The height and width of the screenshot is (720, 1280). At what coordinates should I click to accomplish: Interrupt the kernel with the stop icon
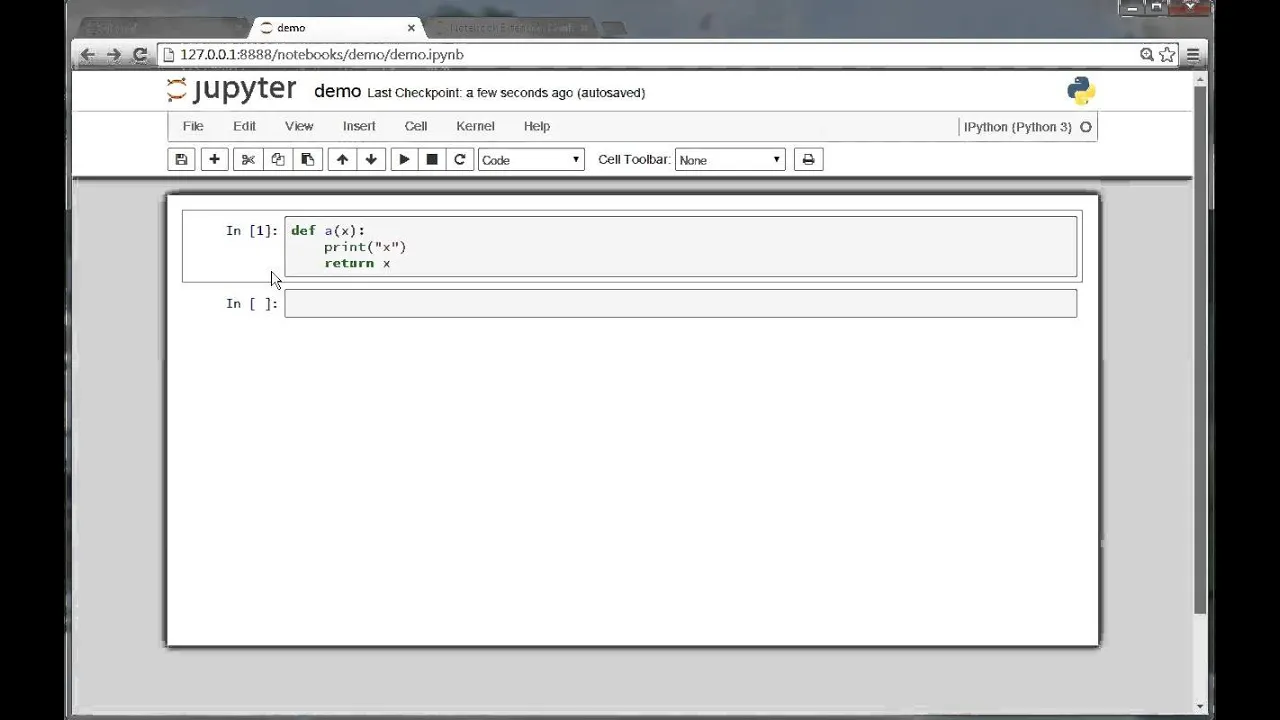[432, 159]
